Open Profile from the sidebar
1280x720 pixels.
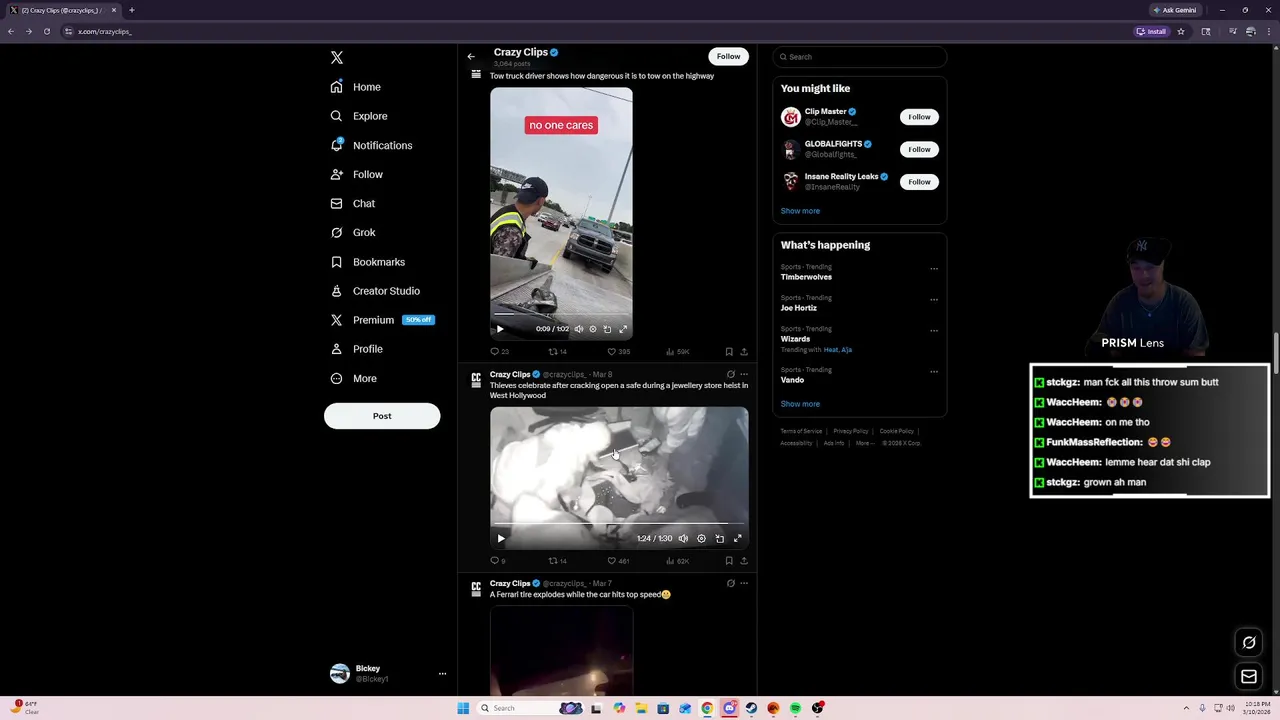pos(357,349)
